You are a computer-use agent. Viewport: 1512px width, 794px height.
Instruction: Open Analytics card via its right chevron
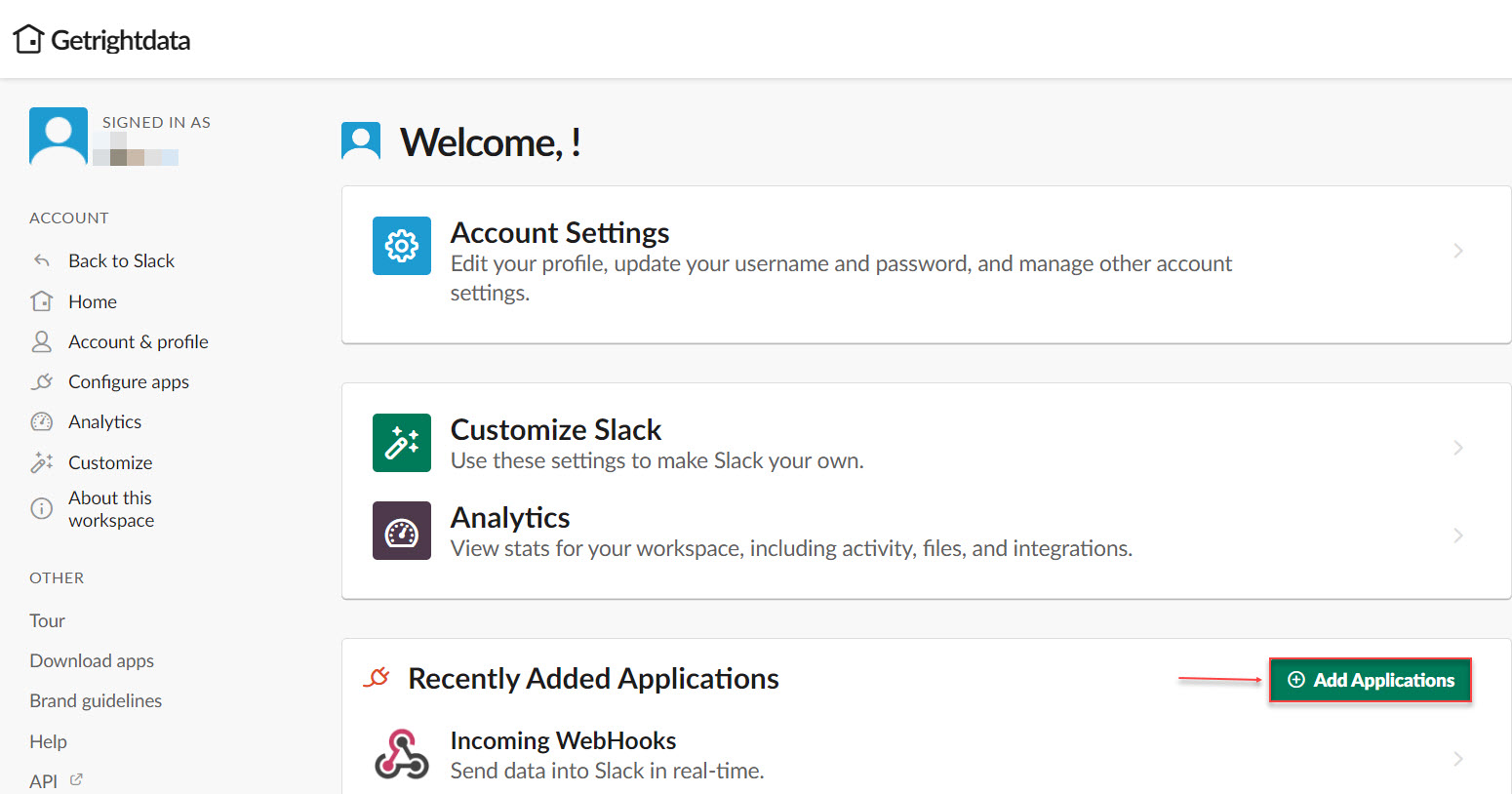pyautogui.click(x=1458, y=536)
